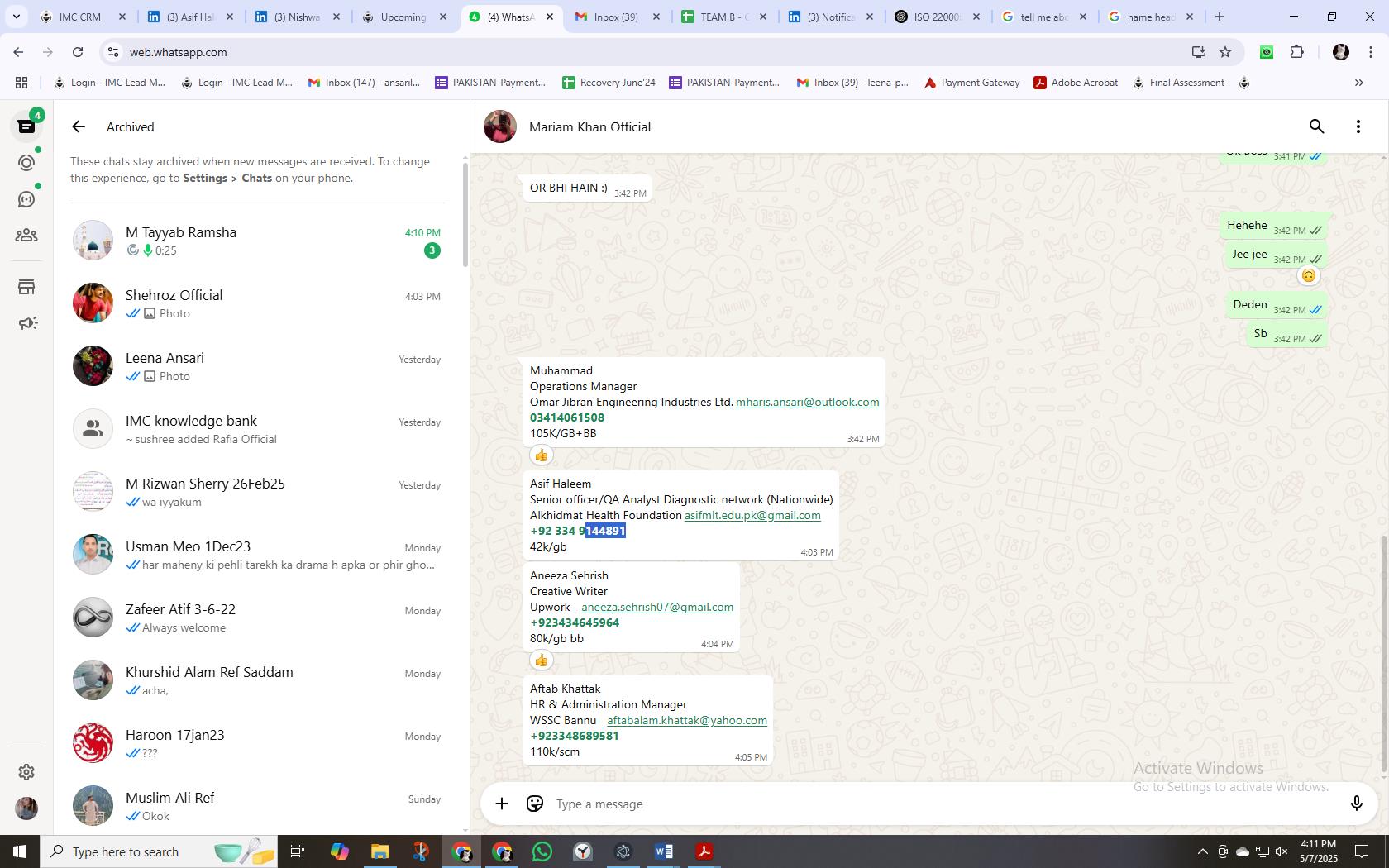
Task: Open the Communities icon in WhatsApp sidebar
Action: click(26, 236)
